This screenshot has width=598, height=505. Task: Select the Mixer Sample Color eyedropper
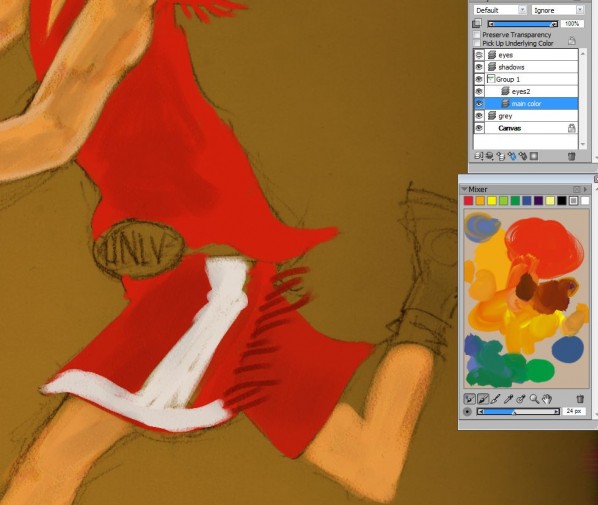click(x=508, y=399)
